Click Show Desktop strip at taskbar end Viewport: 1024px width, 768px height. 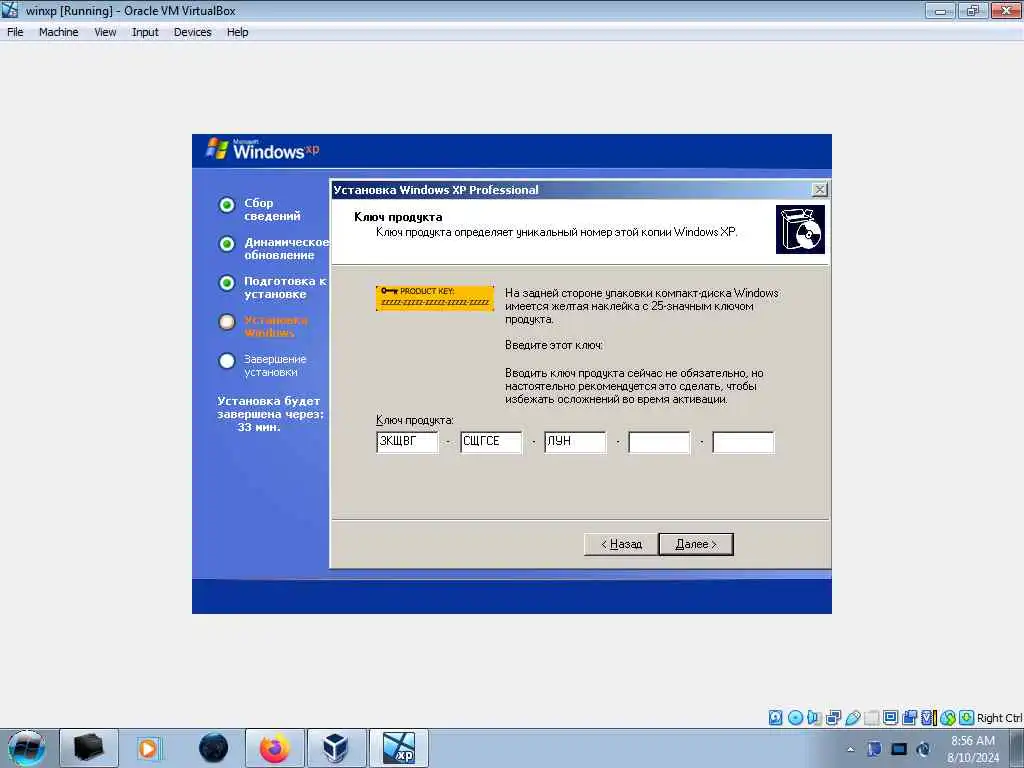[x=1017, y=748]
